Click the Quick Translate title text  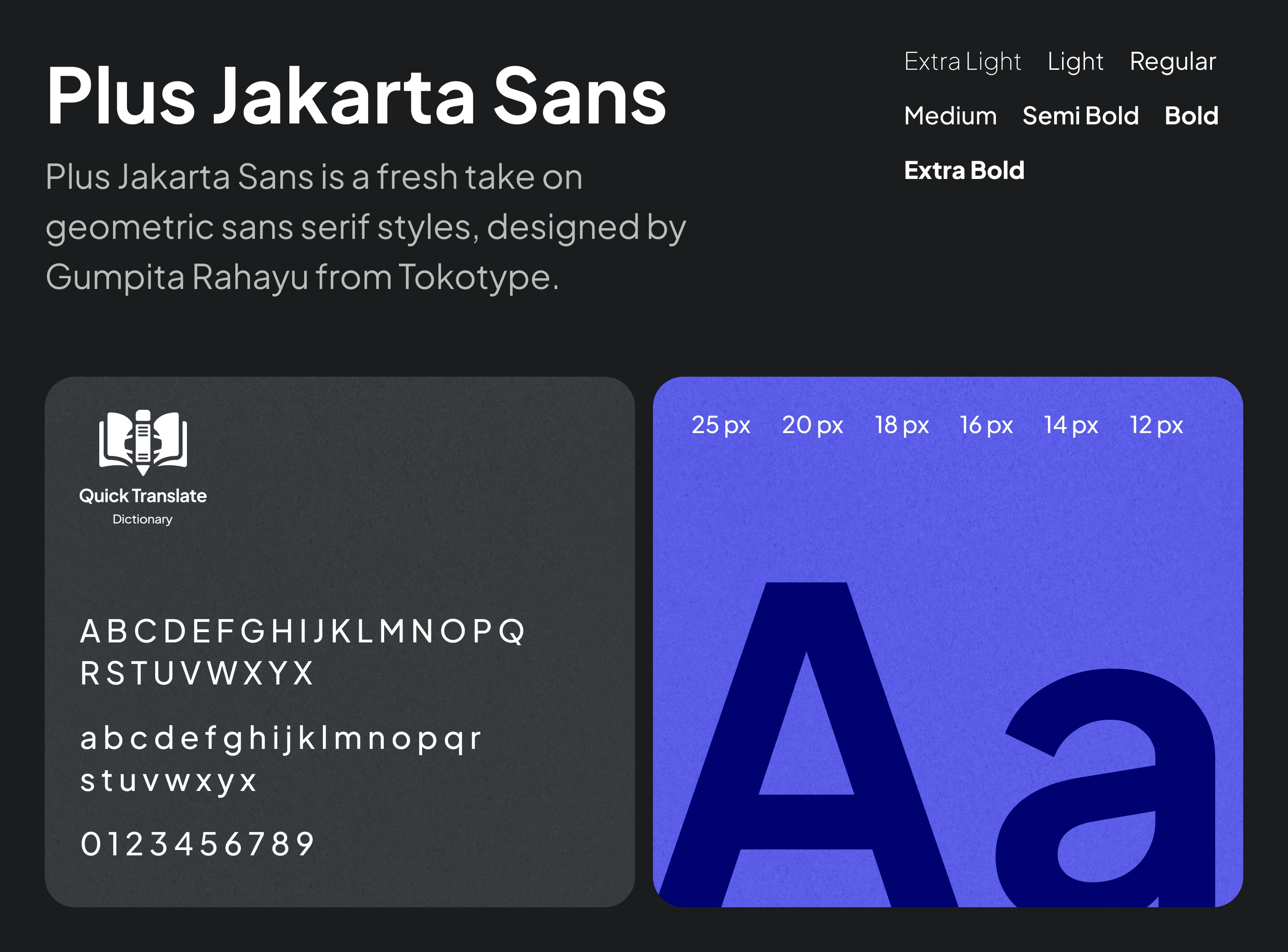click(x=143, y=496)
